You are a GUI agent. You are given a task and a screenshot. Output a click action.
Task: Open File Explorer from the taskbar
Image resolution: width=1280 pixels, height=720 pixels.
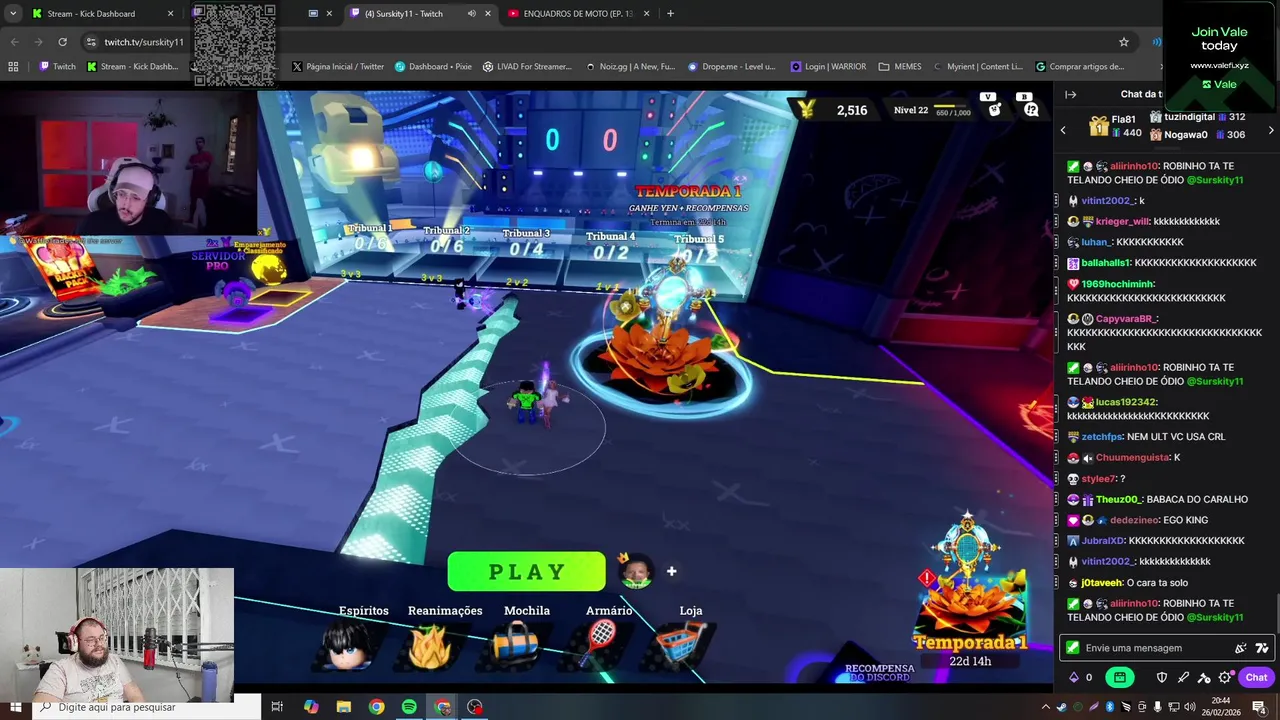pos(343,707)
